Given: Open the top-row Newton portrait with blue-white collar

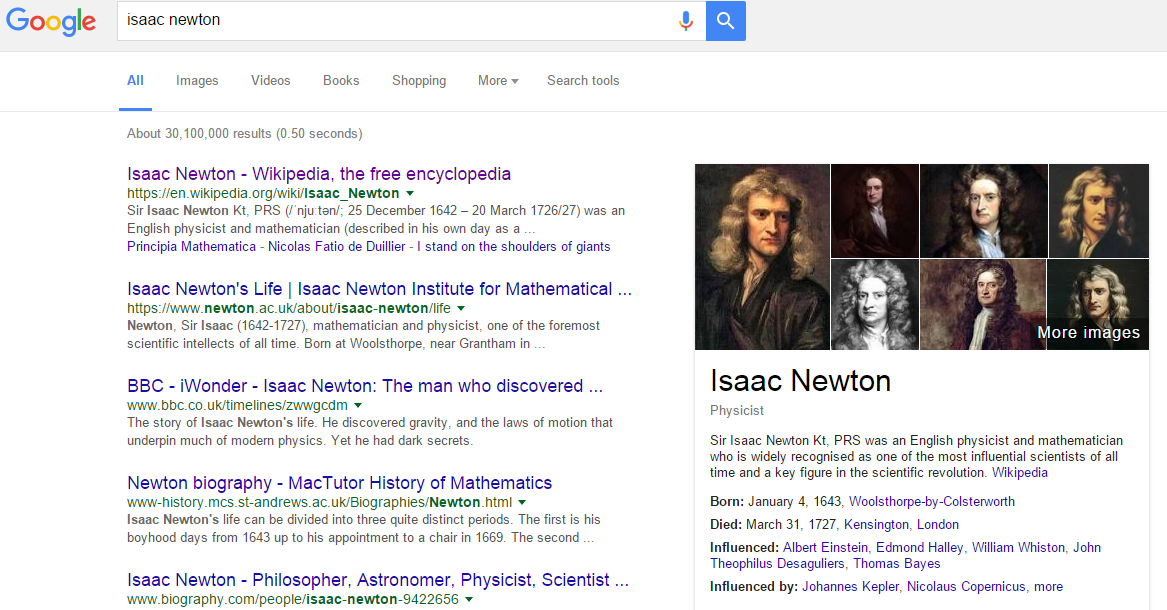Looking at the screenshot, I should pos(984,211).
